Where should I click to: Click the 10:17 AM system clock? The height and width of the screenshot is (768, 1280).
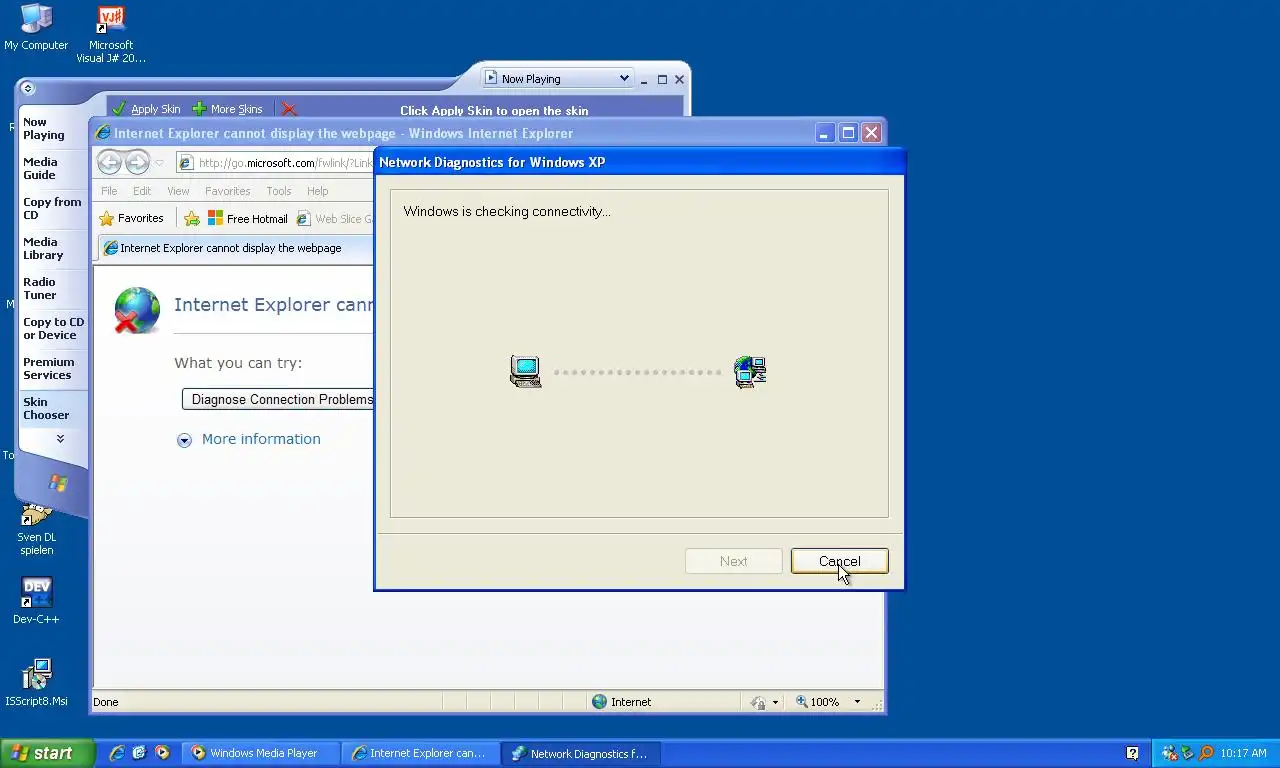coord(1244,753)
